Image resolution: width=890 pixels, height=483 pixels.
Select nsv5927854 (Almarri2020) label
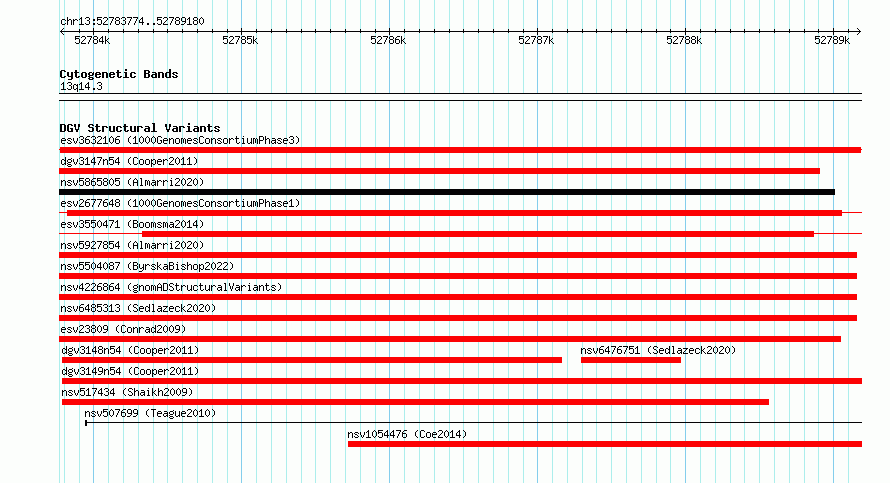[x=132, y=245]
